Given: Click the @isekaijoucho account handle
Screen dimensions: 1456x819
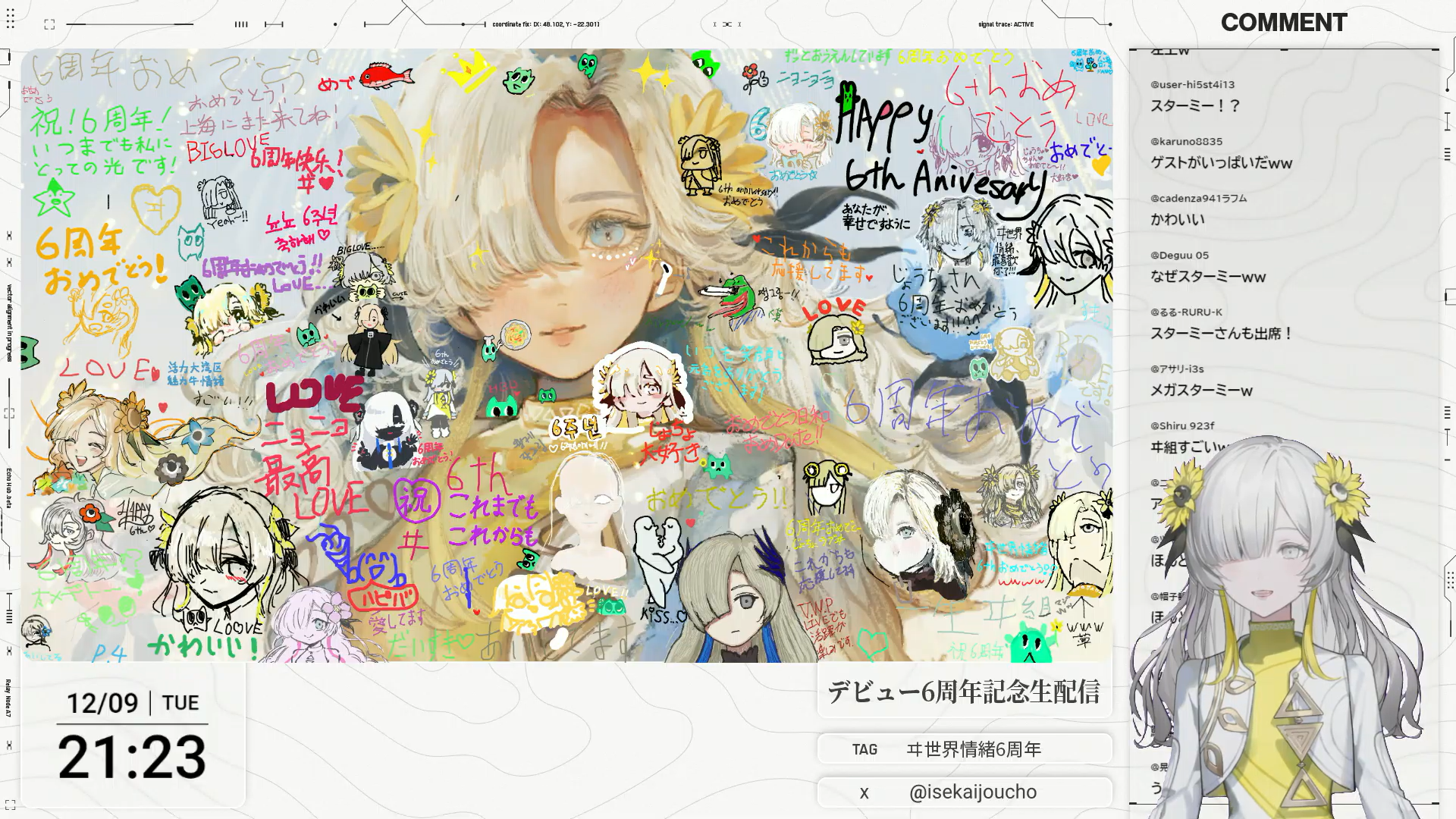Looking at the screenshot, I should (973, 792).
